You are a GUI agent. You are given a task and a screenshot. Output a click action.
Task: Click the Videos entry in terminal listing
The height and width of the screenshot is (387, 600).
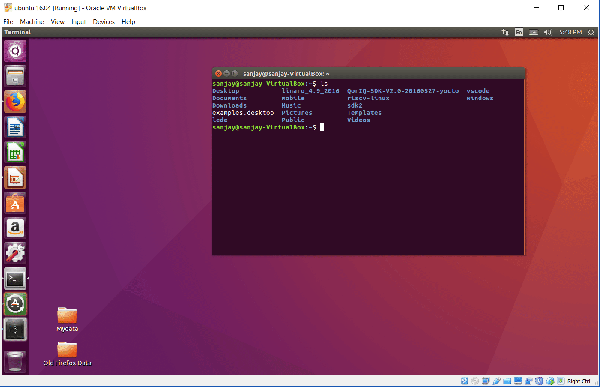point(359,120)
